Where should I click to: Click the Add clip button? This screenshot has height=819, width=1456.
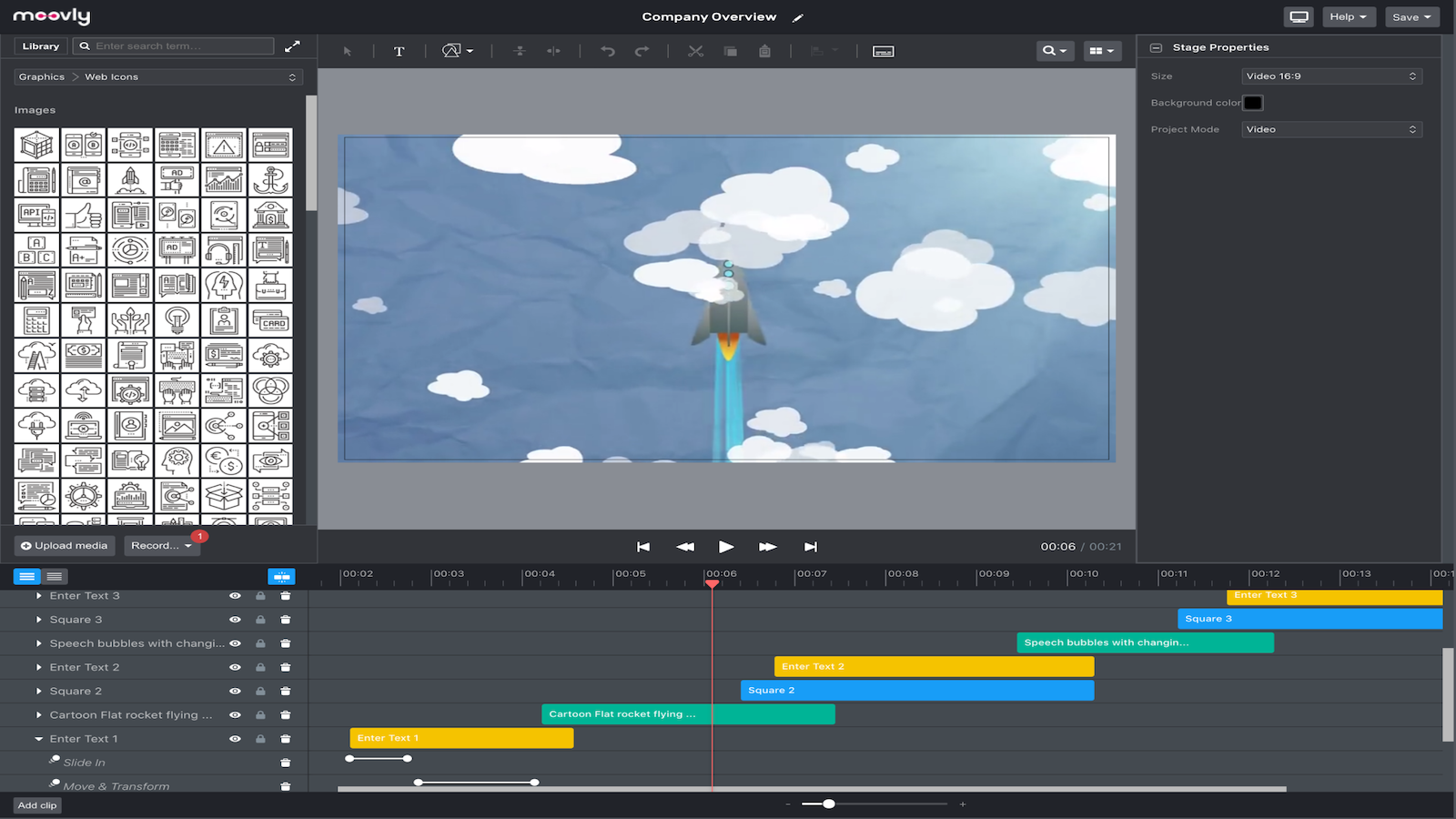[x=36, y=805]
